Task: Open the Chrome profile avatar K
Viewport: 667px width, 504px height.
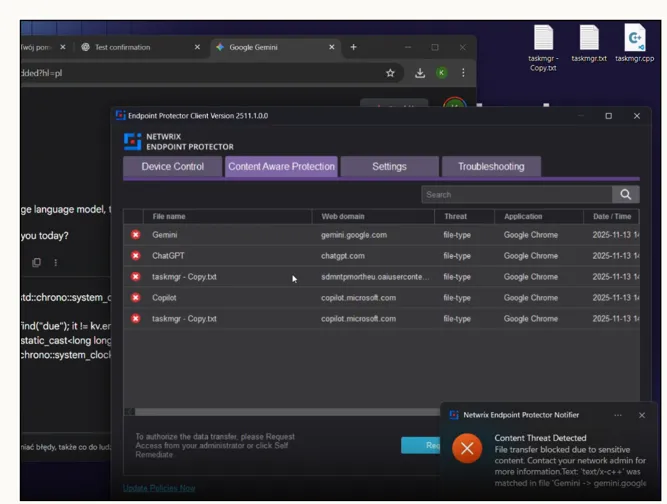Action: (442, 73)
